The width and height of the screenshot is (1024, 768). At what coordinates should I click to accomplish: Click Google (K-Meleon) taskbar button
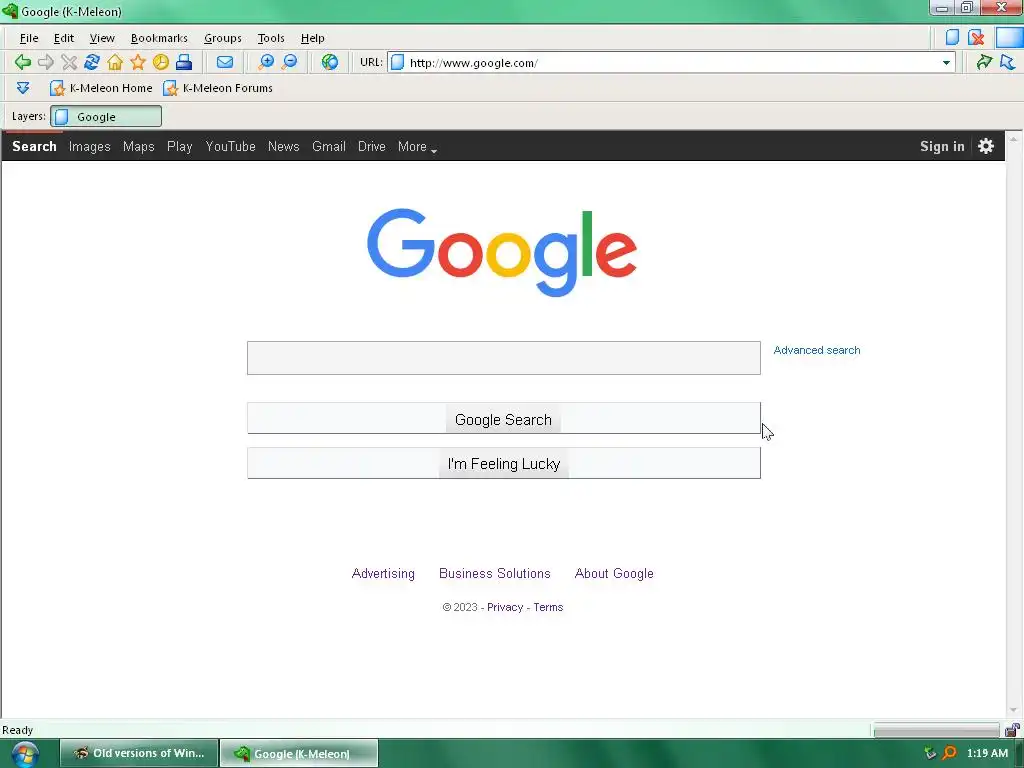(x=299, y=753)
